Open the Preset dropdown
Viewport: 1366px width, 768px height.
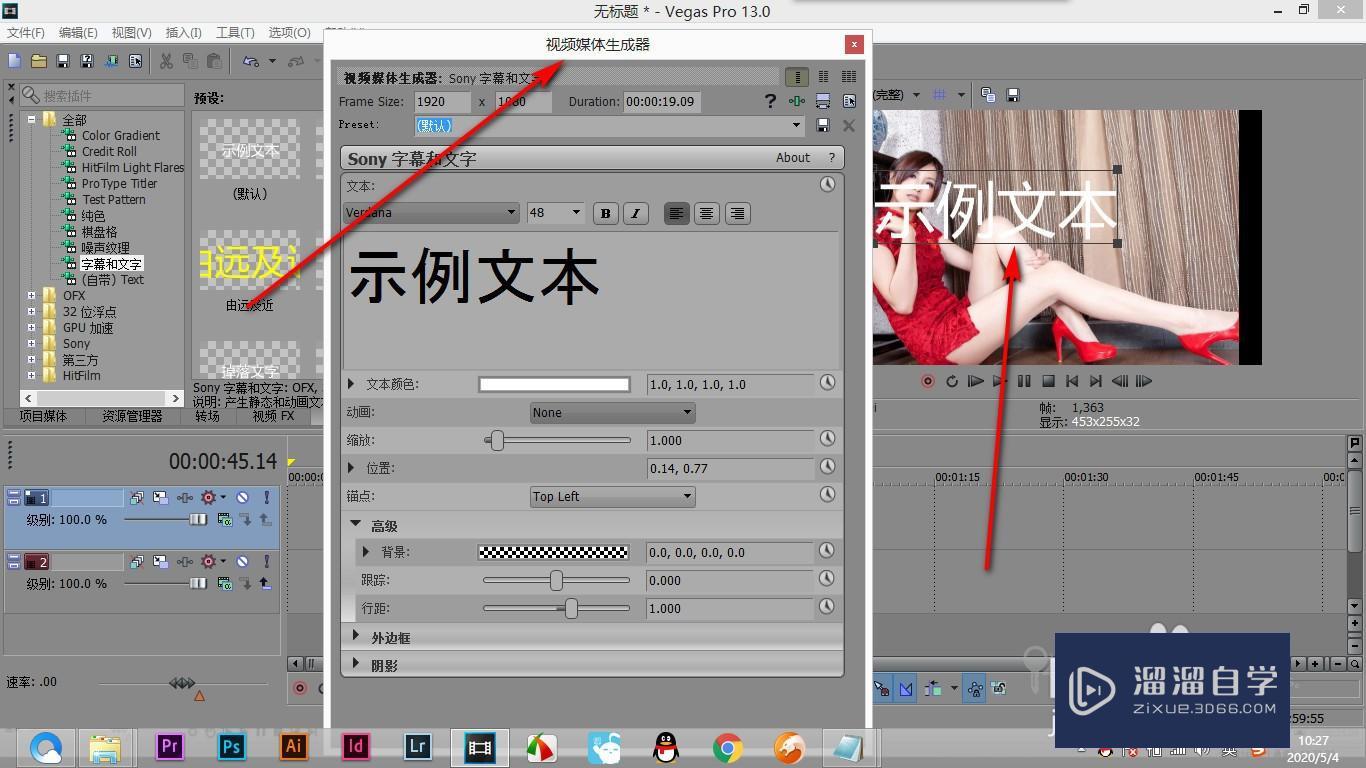pyautogui.click(x=797, y=125)
